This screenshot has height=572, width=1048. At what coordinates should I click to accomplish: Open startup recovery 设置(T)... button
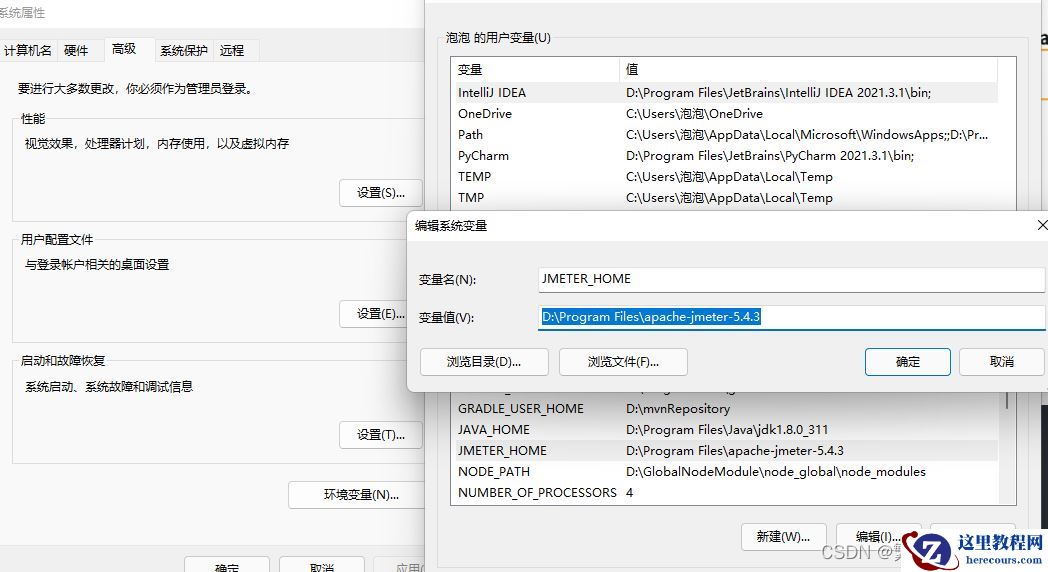pyautogui.click(x=381, y=435)
